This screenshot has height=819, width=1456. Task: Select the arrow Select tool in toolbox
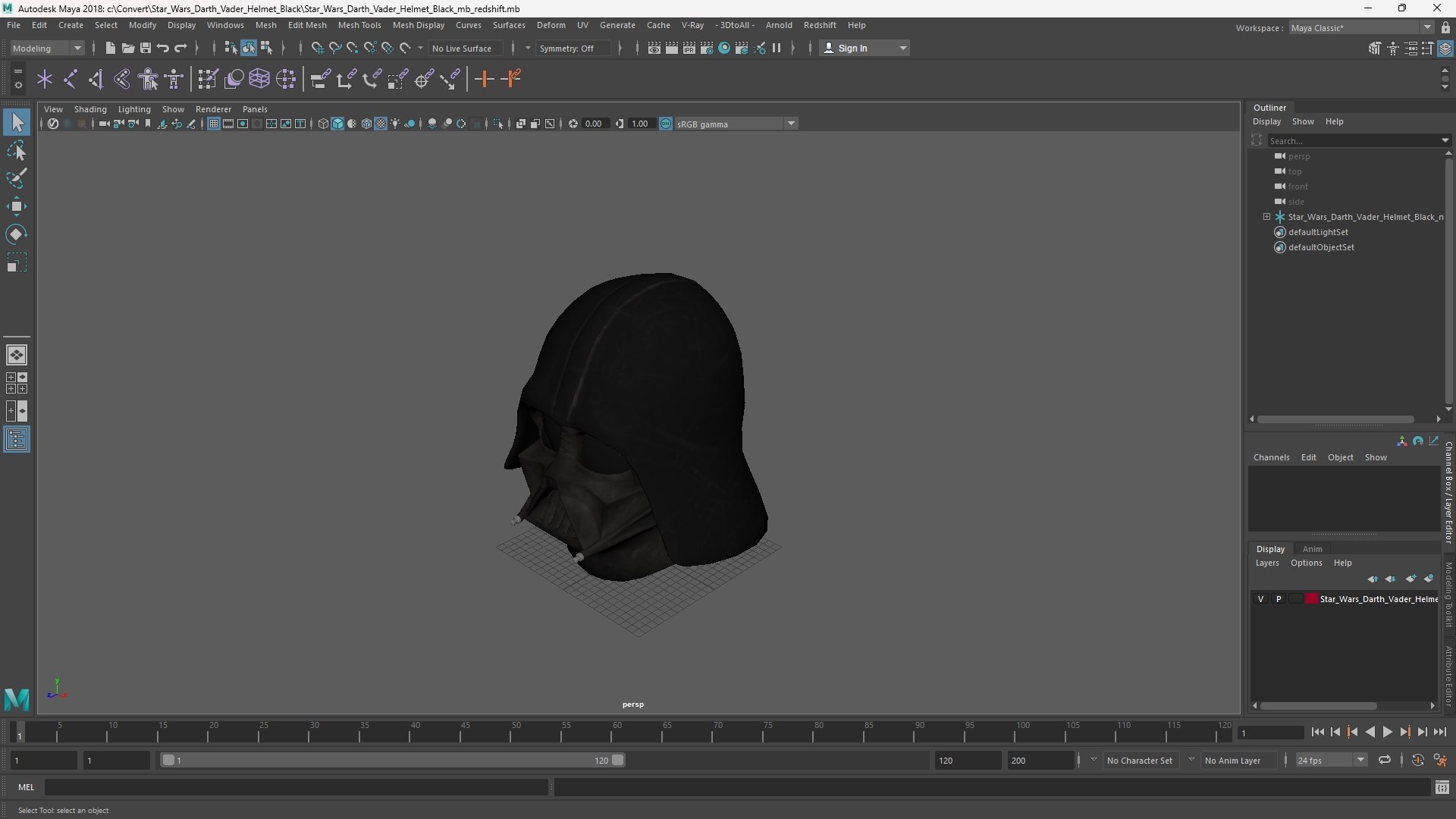(17, 122)
